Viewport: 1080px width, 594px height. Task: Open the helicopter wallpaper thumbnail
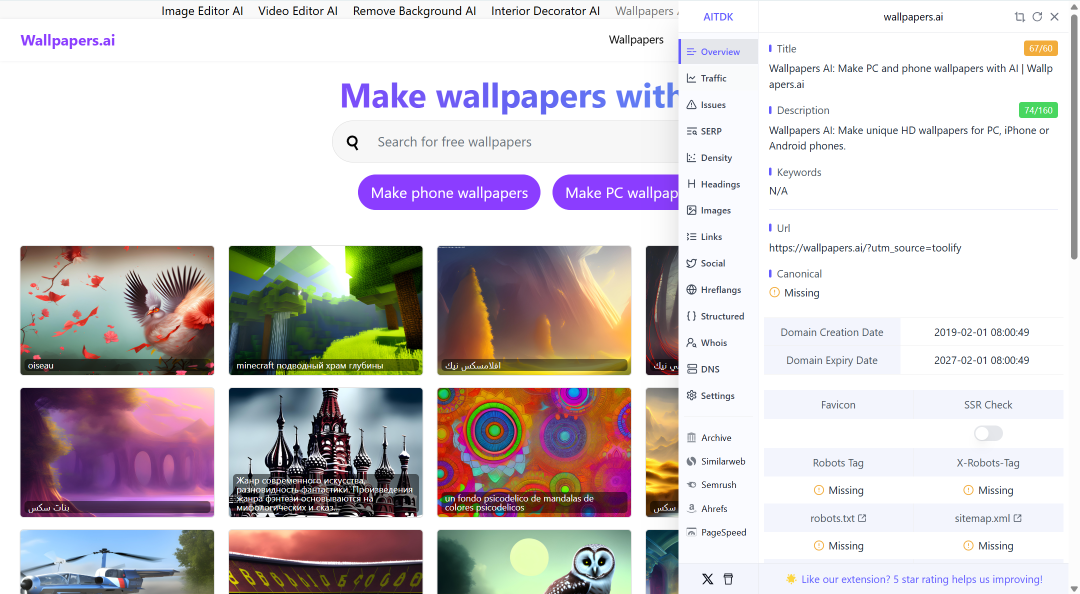[117, 562]
